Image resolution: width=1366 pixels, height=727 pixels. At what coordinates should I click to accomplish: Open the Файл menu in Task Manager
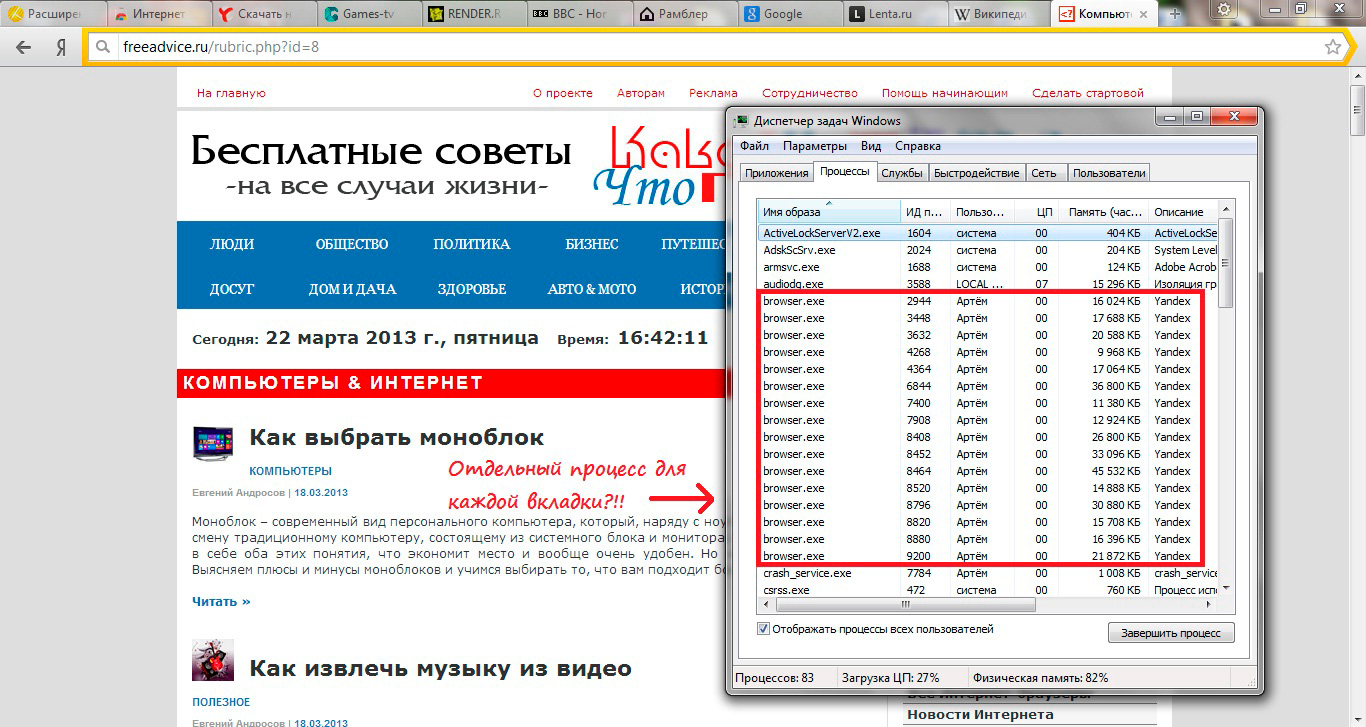[x=754, y=146]
